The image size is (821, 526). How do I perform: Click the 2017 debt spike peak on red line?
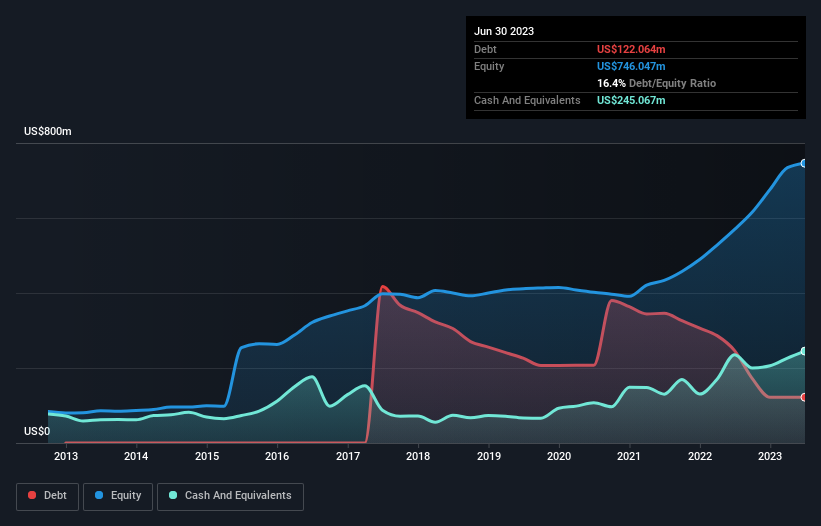pyautogui.click(x=383, y=286)
